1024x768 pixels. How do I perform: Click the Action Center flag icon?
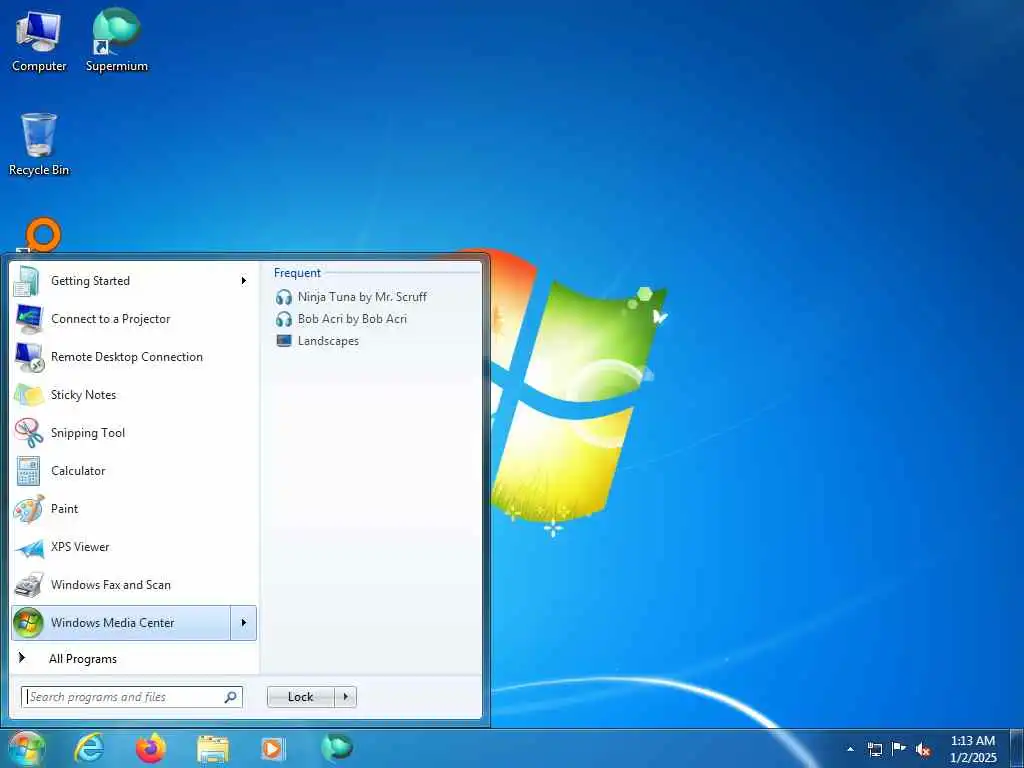click(x=899, y=749)
